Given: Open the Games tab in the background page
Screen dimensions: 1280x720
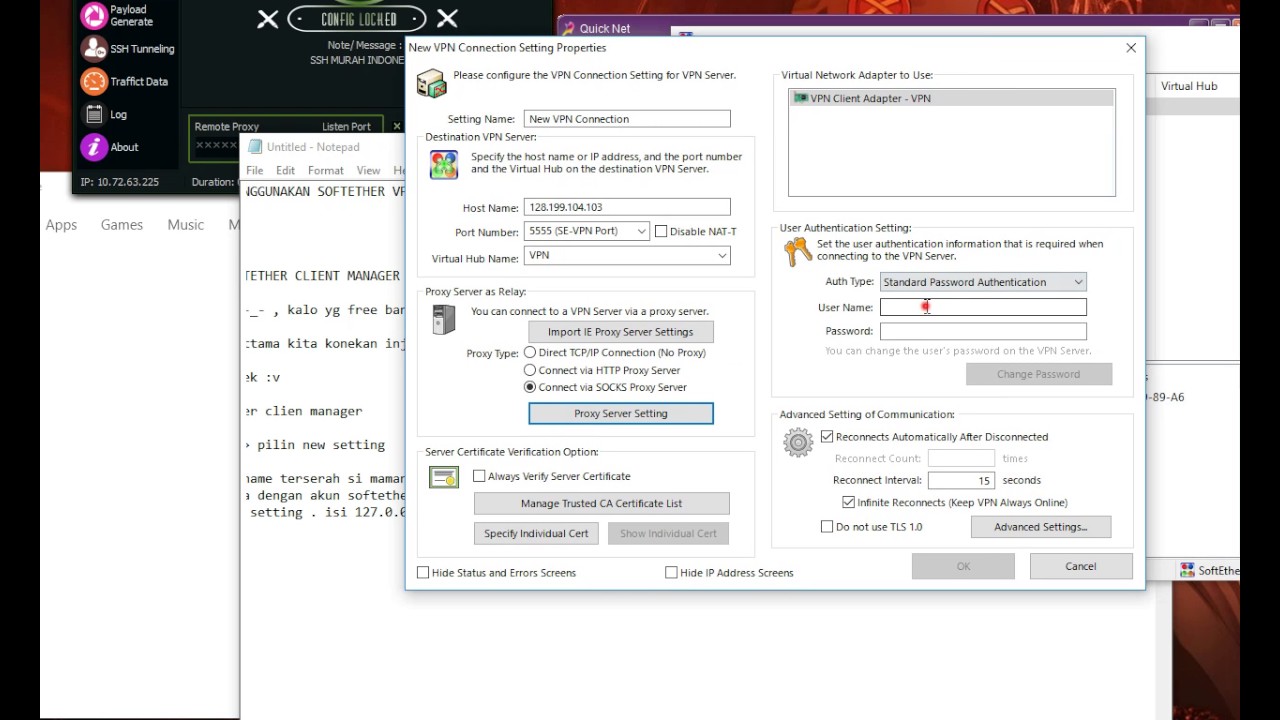Looking at the screenshot, I should 122,225.
